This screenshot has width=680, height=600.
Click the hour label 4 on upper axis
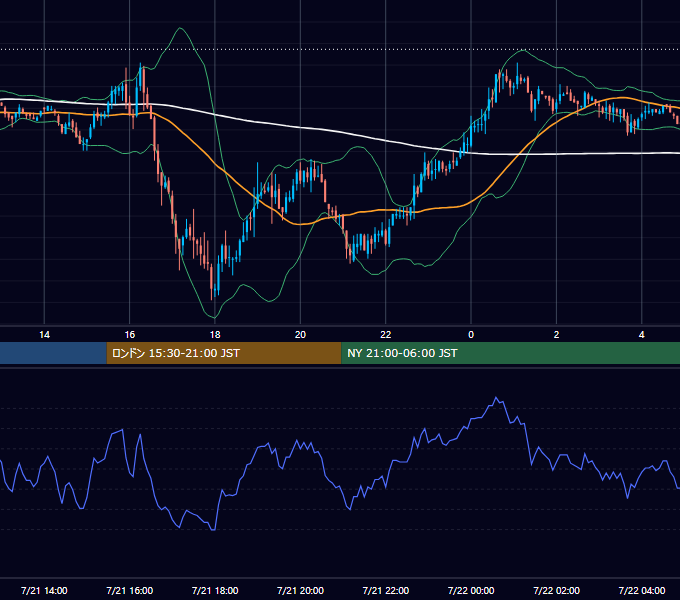pyautogui.click(x=641, y=335)
